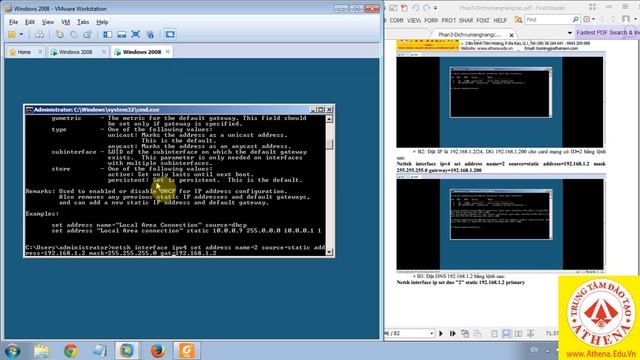The image size is (640, 360).
Task: Go to next page in Foxit
Action: coord(441,333)
